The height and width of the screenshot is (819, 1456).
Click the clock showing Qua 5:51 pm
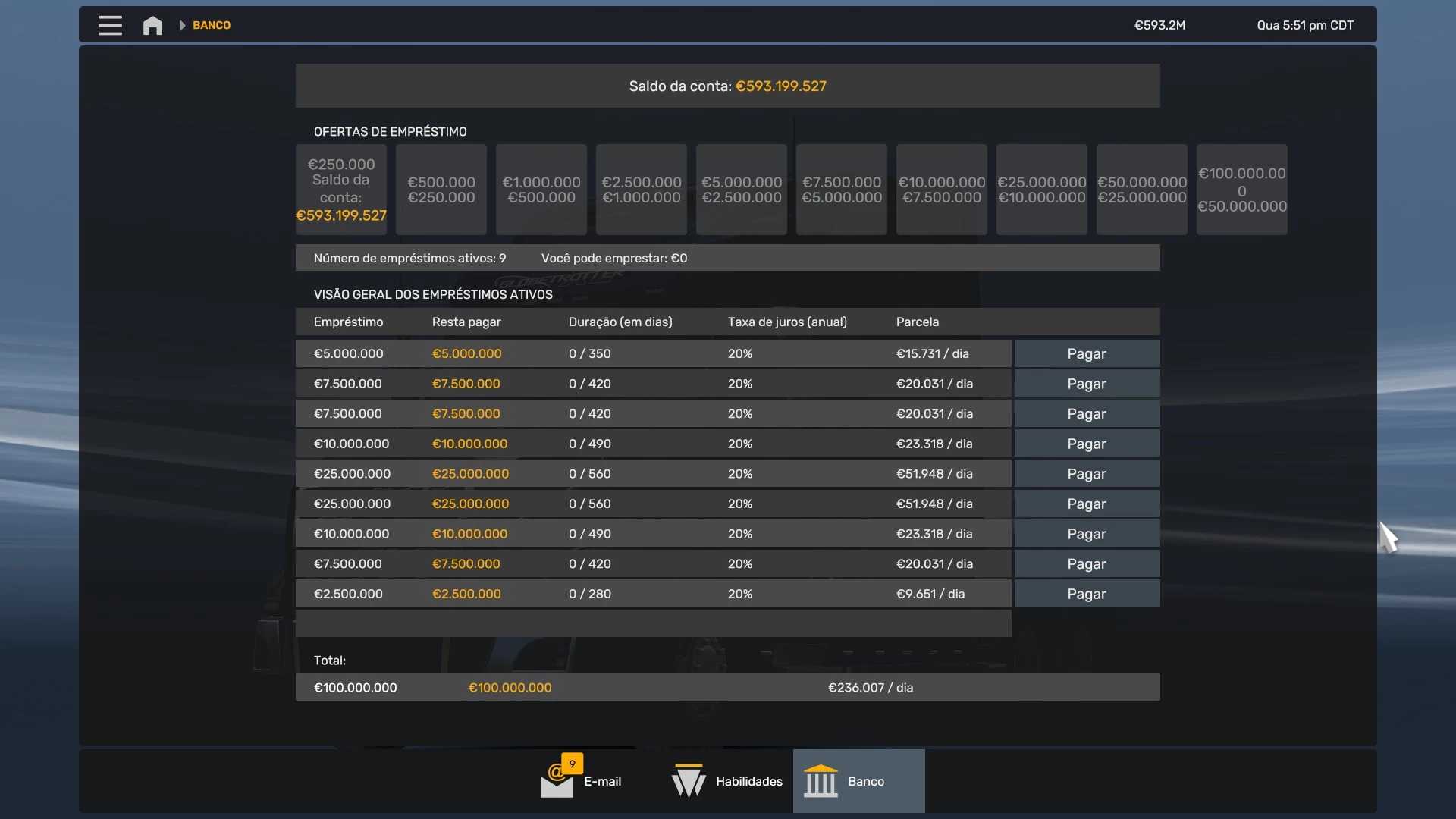(1304, 25)
